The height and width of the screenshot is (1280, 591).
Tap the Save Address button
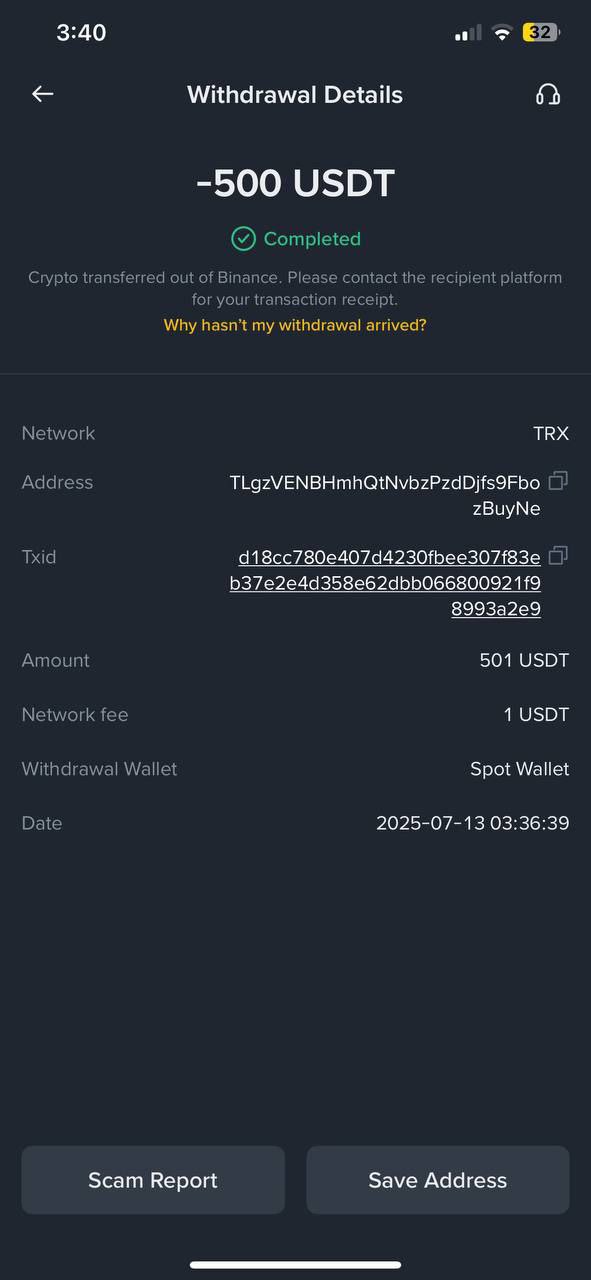(438, 1180)
